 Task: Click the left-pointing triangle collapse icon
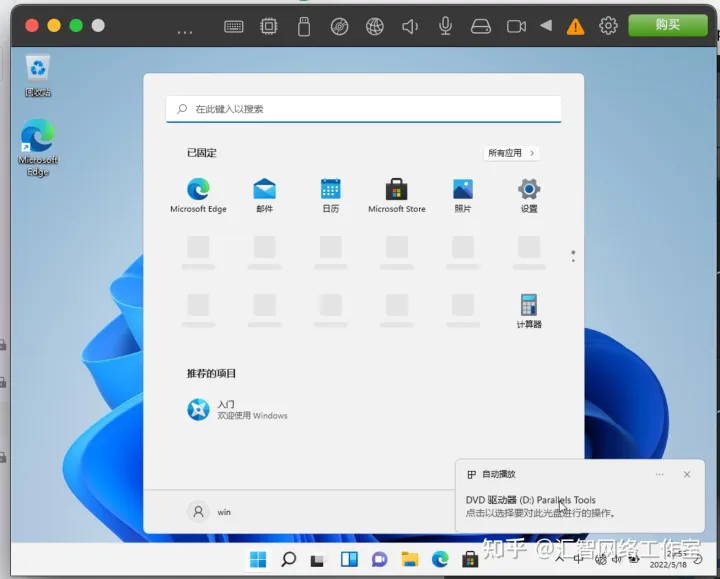(x=546, y=25)
